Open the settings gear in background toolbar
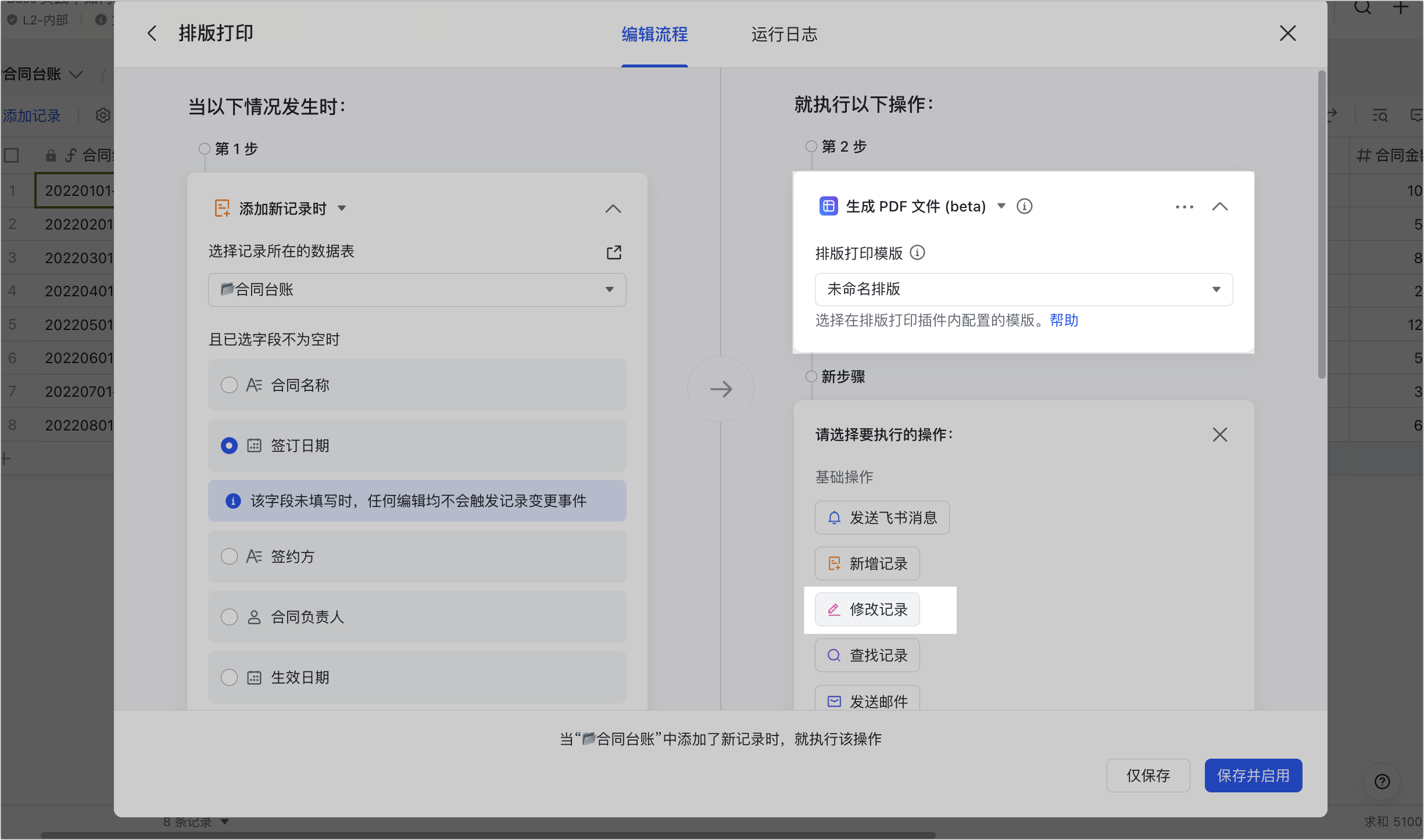This screenshot has width=1424, height=840. pyautogui.click(x=103, y=116)
